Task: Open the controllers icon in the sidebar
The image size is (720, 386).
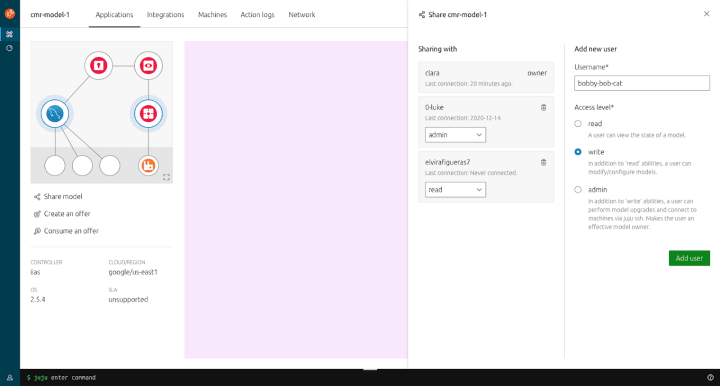Action: (x=9, y=48)
